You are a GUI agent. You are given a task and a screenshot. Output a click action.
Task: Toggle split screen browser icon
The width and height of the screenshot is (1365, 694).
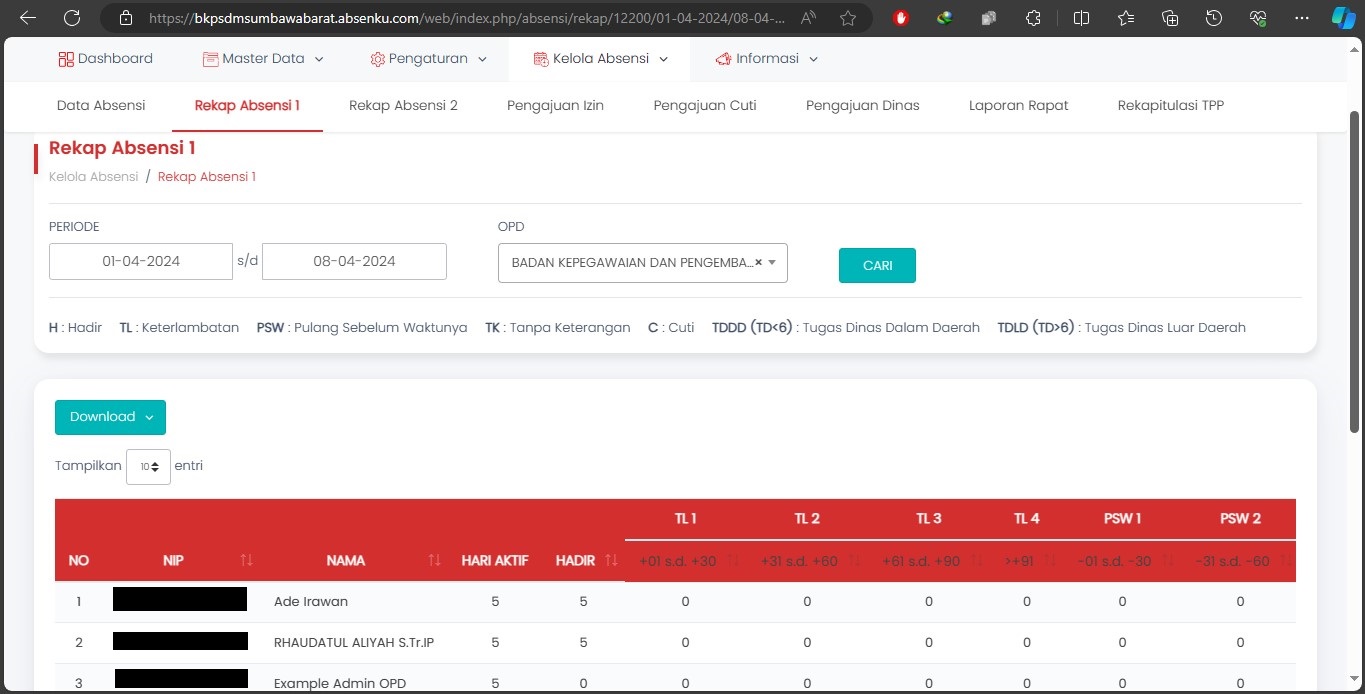coord(1081,18)
